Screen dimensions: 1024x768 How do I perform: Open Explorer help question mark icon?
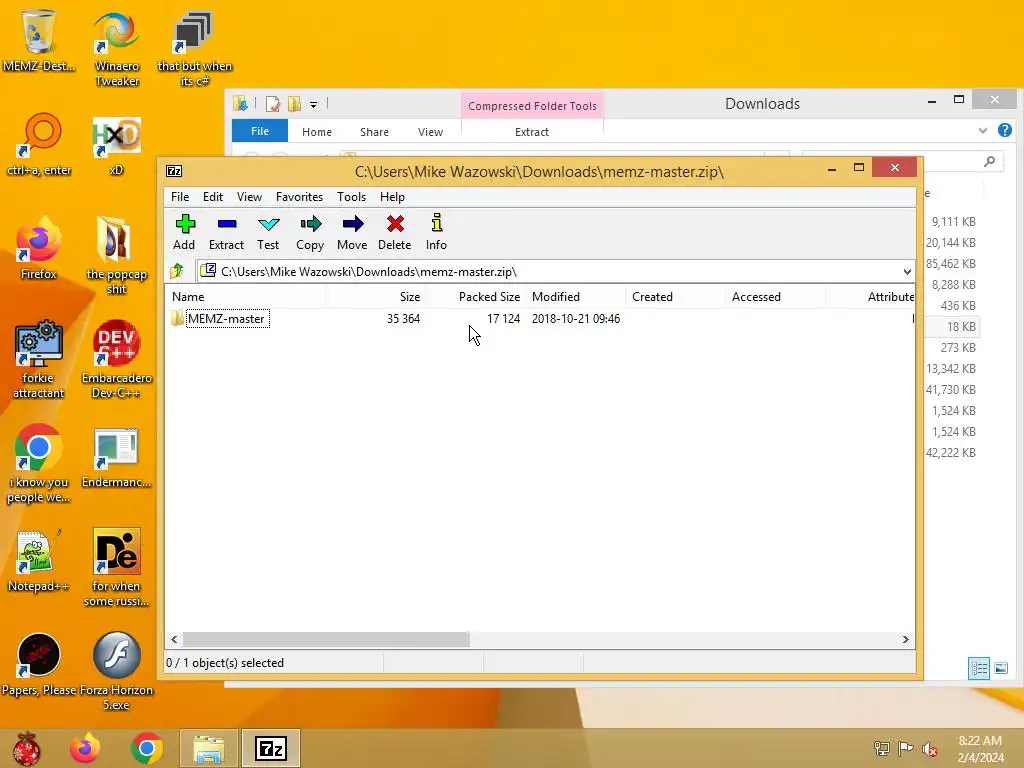1005,131
